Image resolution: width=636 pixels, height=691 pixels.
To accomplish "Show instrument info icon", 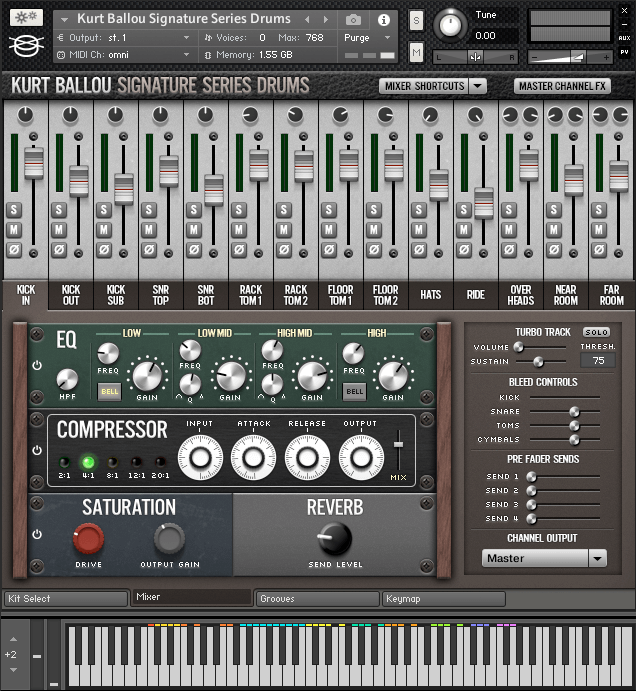I will click(x=384, y=20).
